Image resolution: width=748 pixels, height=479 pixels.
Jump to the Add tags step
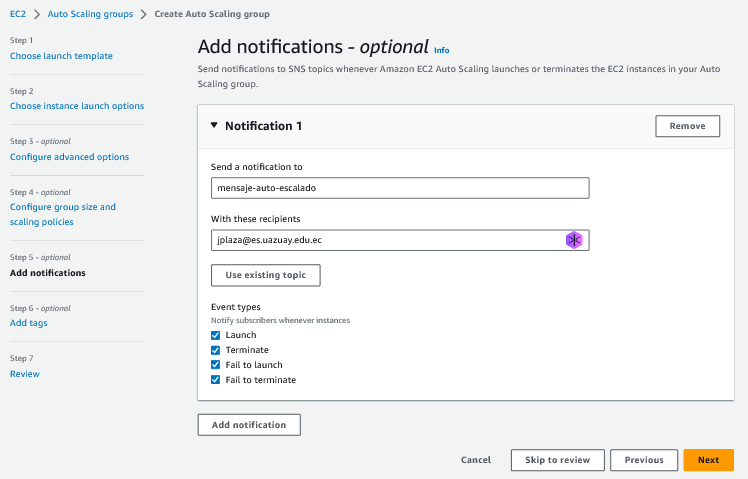28,323
